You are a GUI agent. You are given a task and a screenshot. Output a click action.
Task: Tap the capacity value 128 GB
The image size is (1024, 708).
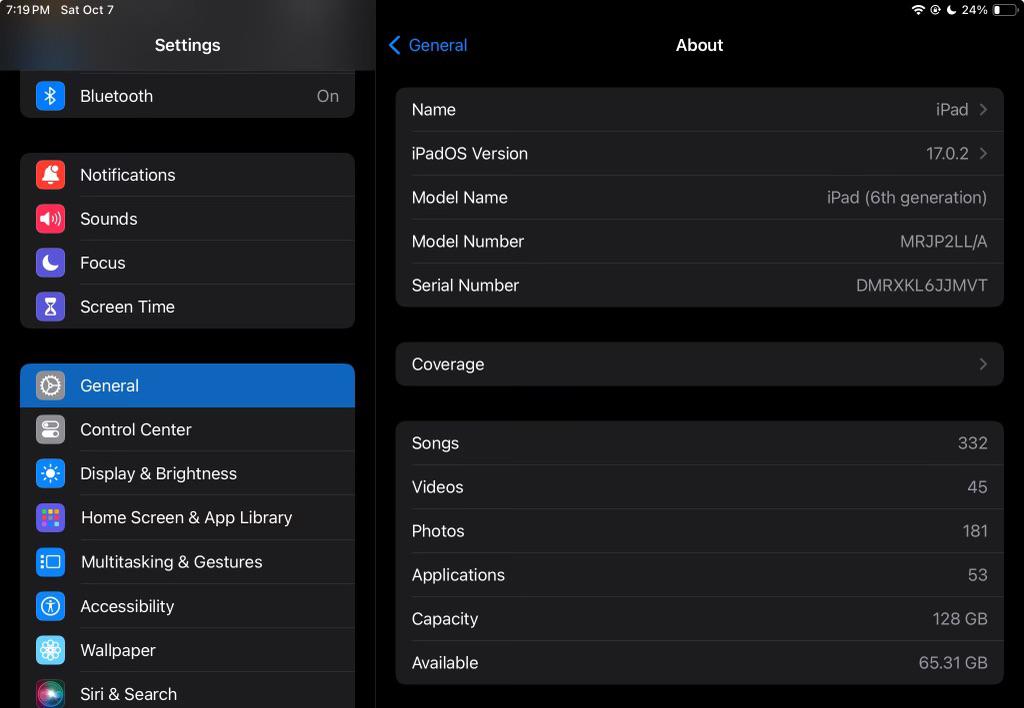(960, 619)
